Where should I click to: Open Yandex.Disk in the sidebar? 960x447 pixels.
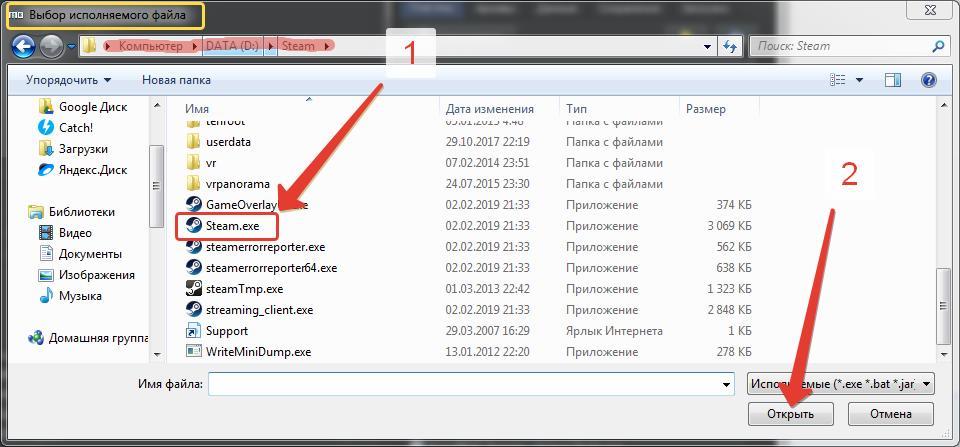coord(92,170)
